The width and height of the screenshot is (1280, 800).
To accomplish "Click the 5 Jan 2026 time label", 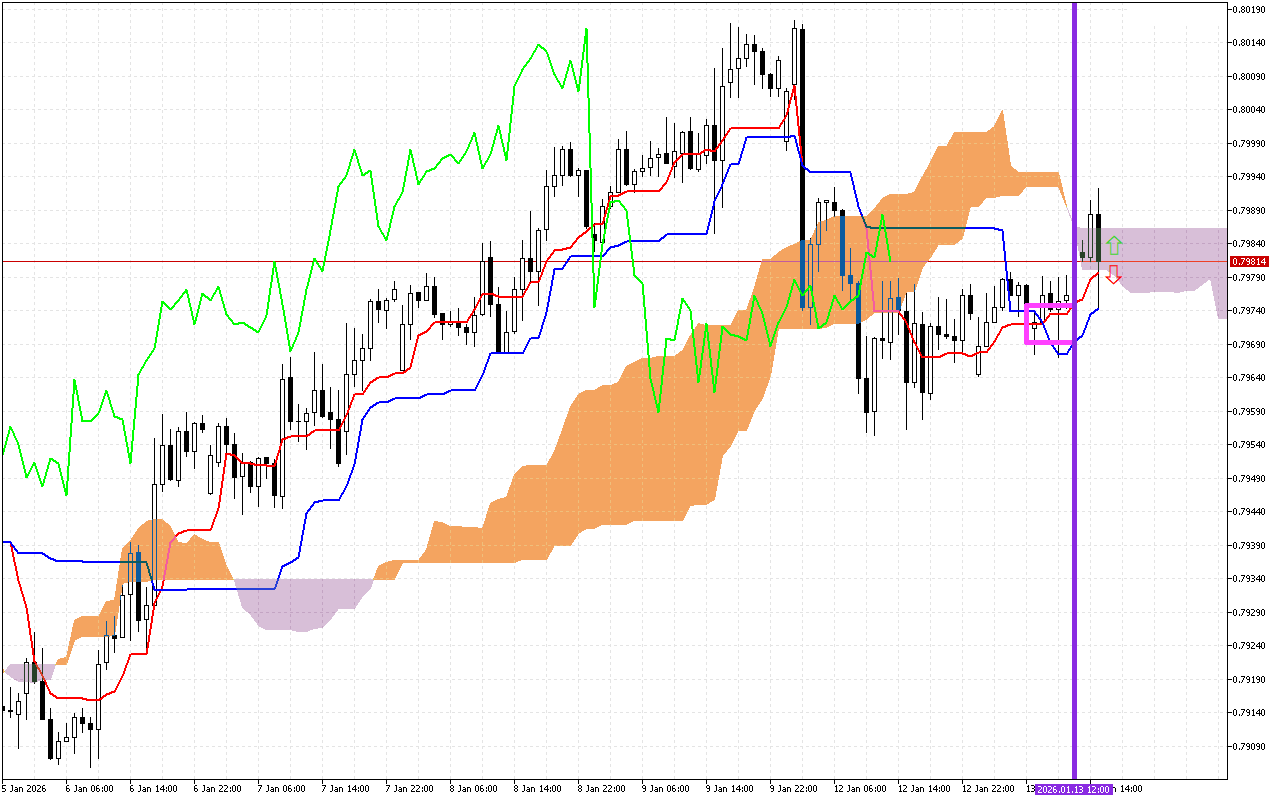I will (x=25, y=789).
